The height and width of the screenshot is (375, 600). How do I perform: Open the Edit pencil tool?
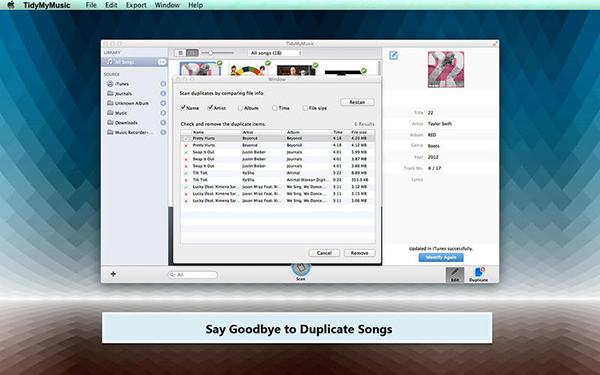coord(455,274)
